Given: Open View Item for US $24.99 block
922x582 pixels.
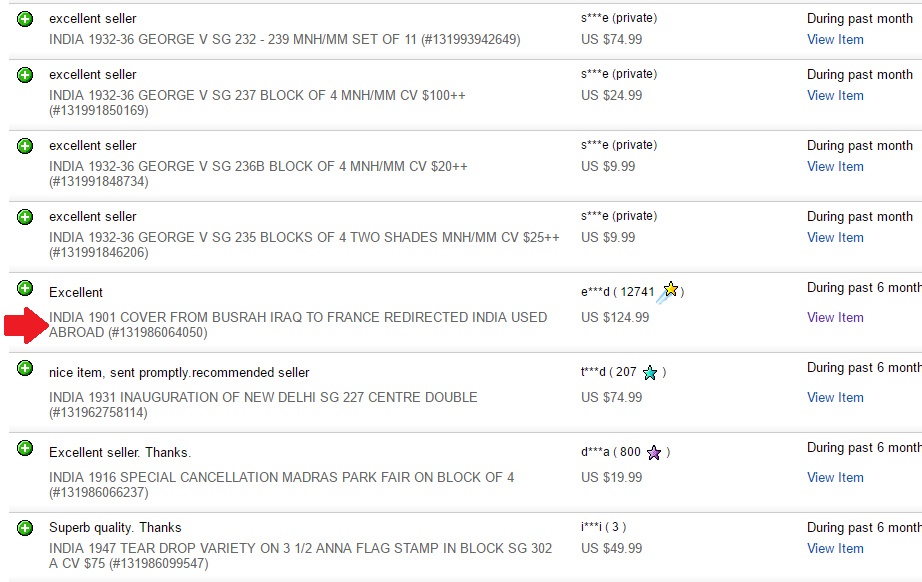Looking at the screenshot, I should point(835,95).
